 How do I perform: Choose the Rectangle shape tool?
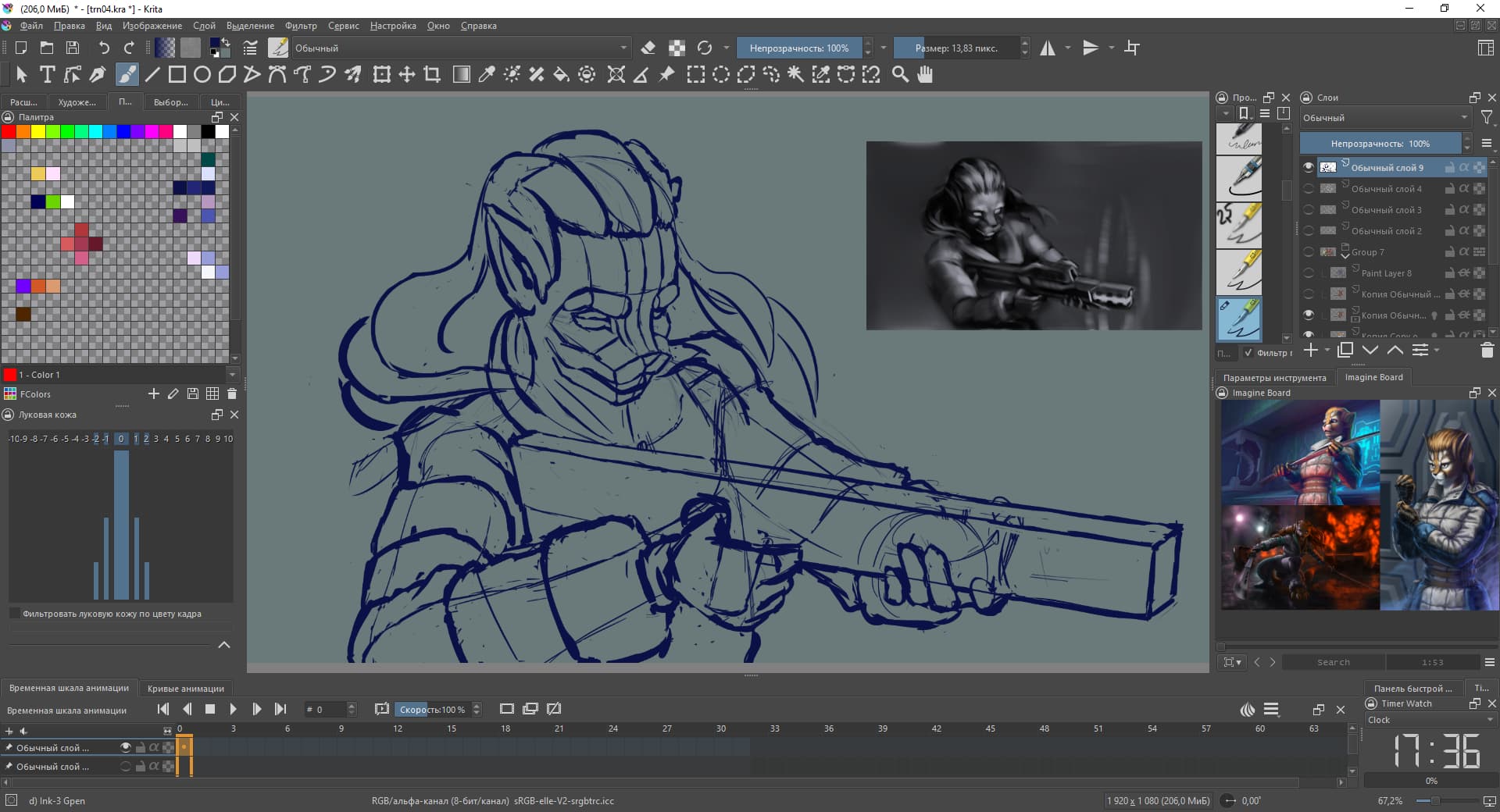177,74
